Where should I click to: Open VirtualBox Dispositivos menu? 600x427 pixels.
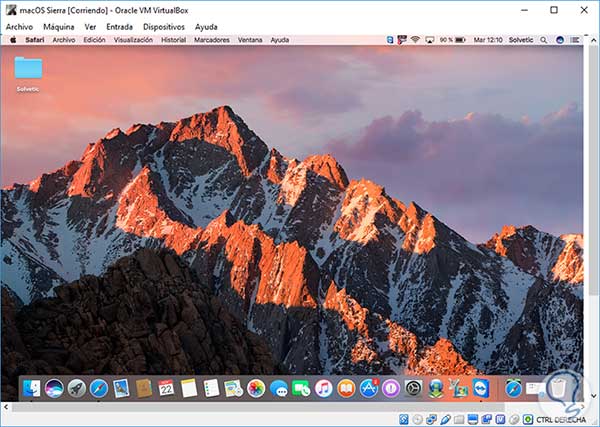(164, 27)
